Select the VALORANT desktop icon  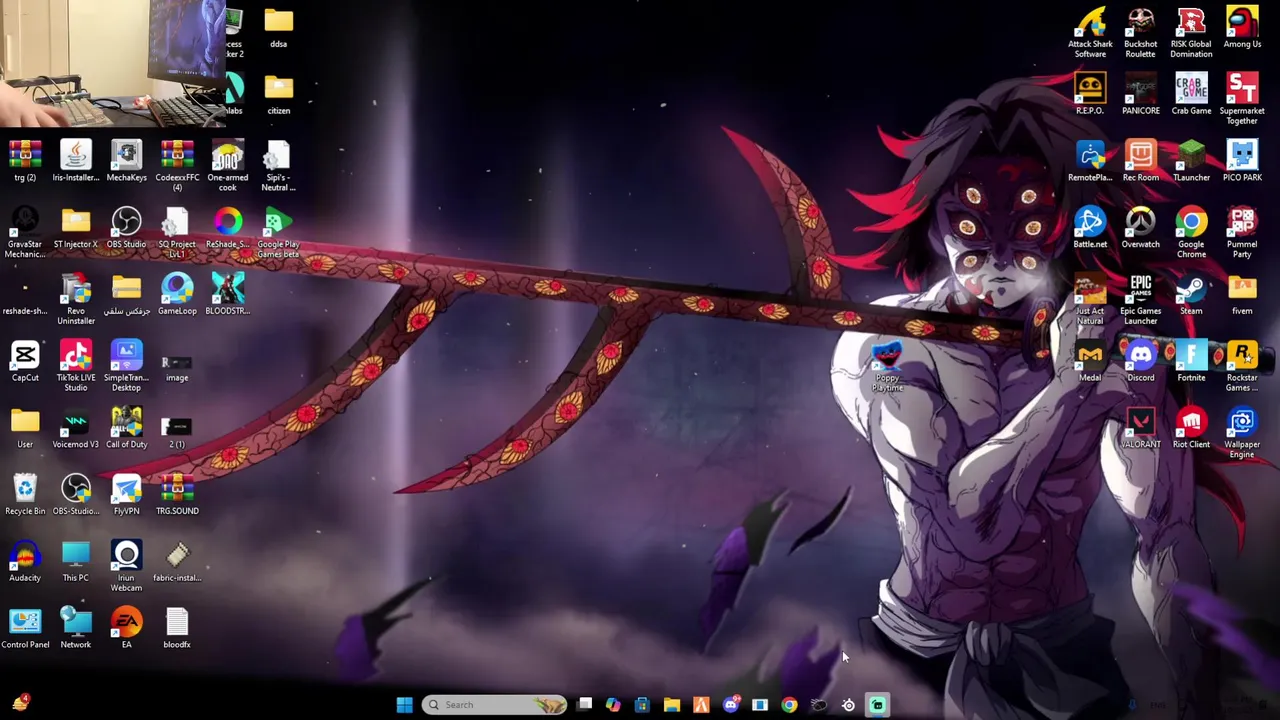coord(1141,428)
